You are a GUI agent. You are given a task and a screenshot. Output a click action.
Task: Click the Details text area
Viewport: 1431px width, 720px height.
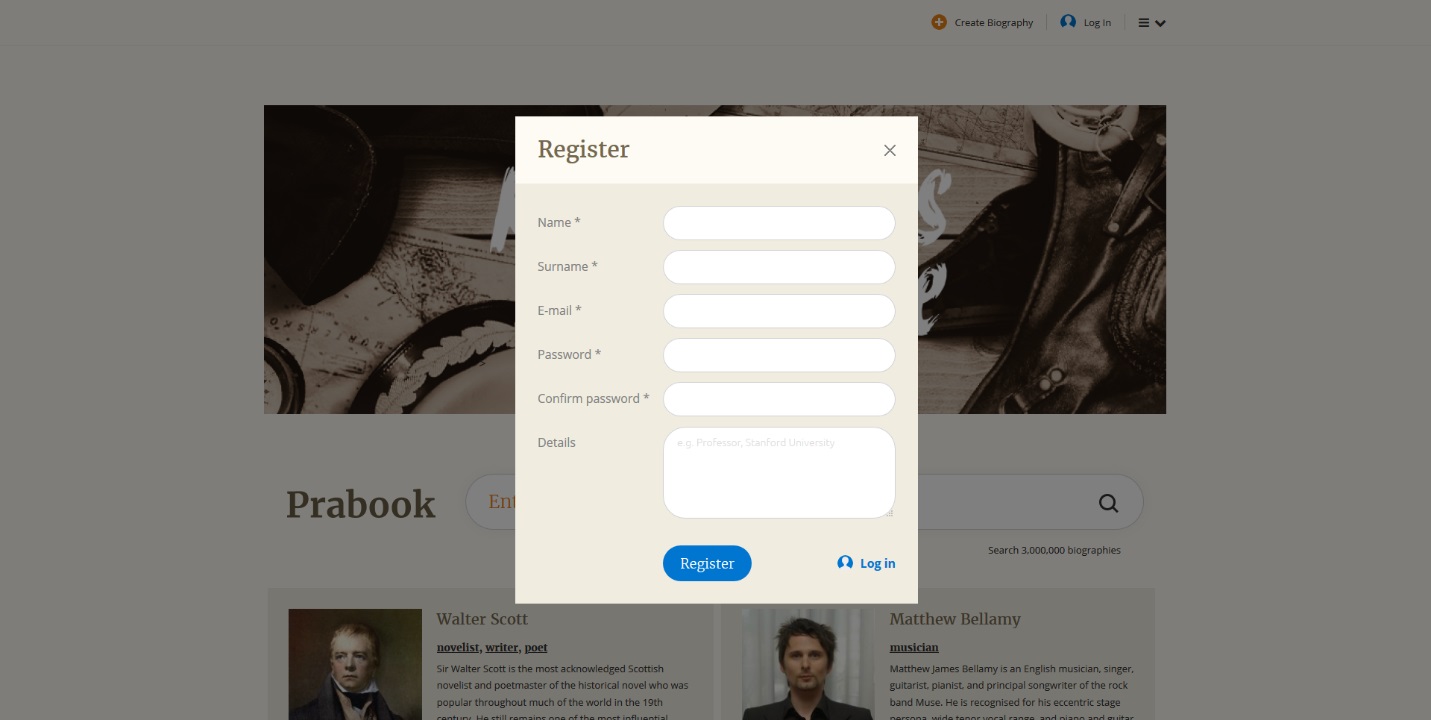779,473
